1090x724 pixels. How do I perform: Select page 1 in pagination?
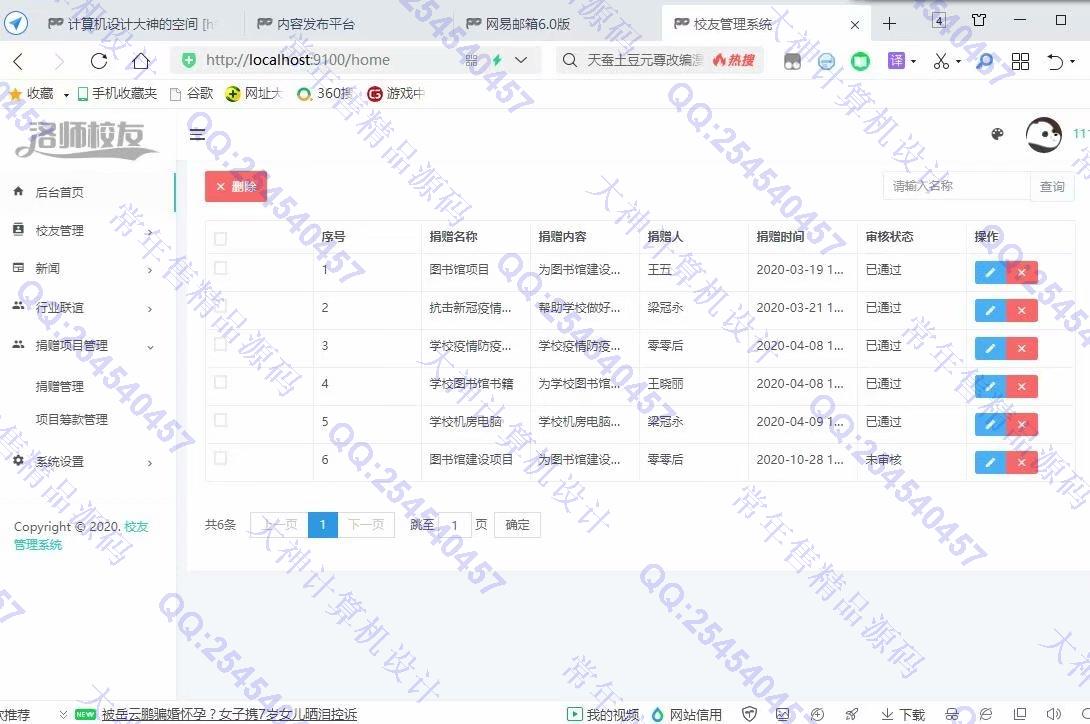tap(323, 524)
